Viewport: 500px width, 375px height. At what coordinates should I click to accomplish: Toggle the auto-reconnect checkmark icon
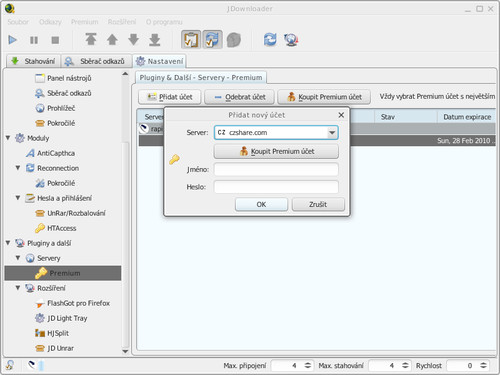pos(212,40)
